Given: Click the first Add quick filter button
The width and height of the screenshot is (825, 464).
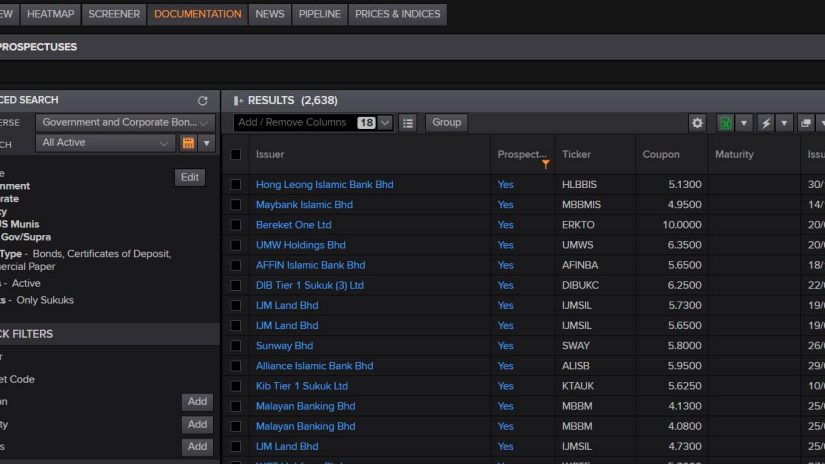Looking at the screenshot, I should (197, 402).
